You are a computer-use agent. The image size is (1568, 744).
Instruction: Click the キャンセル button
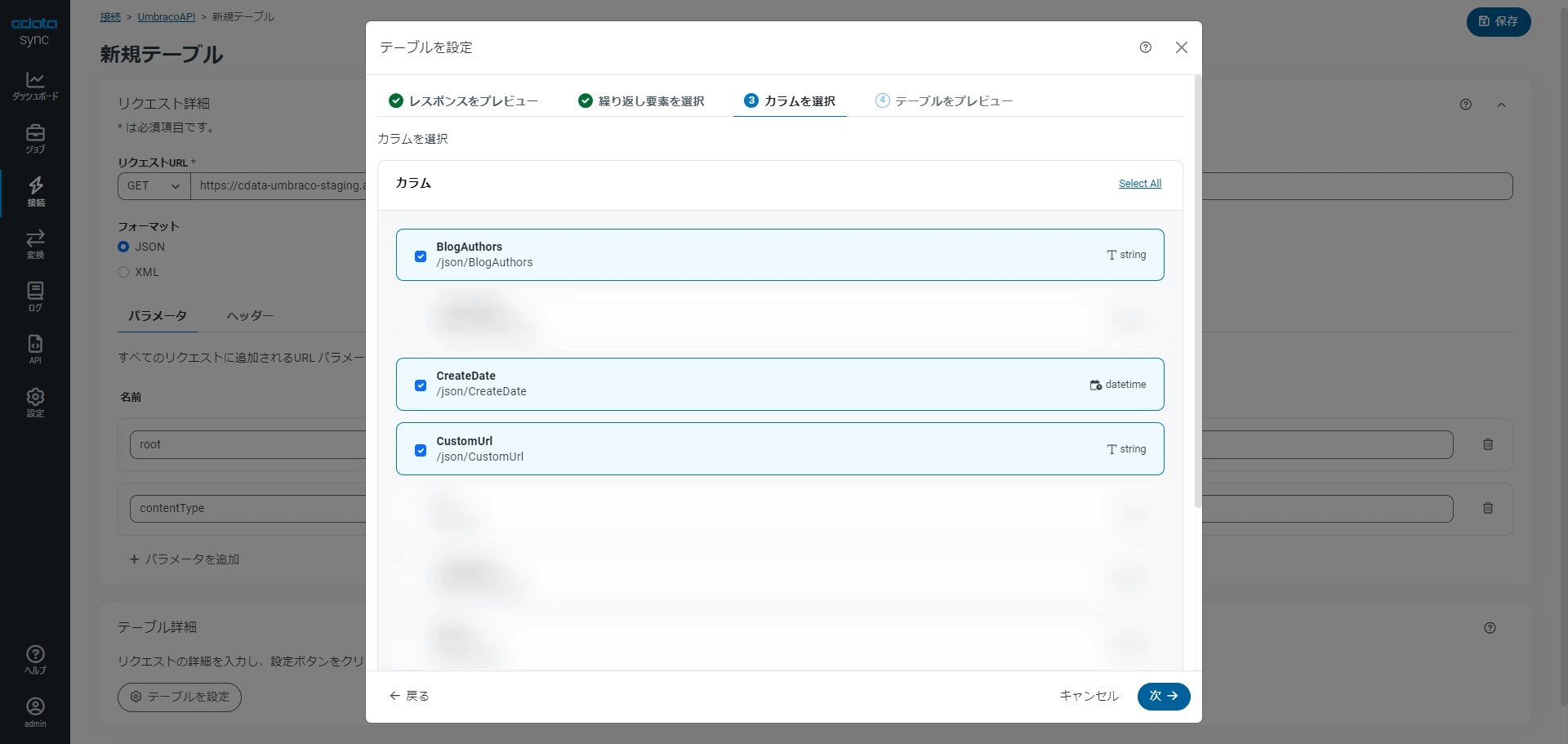click(1089, 696)
